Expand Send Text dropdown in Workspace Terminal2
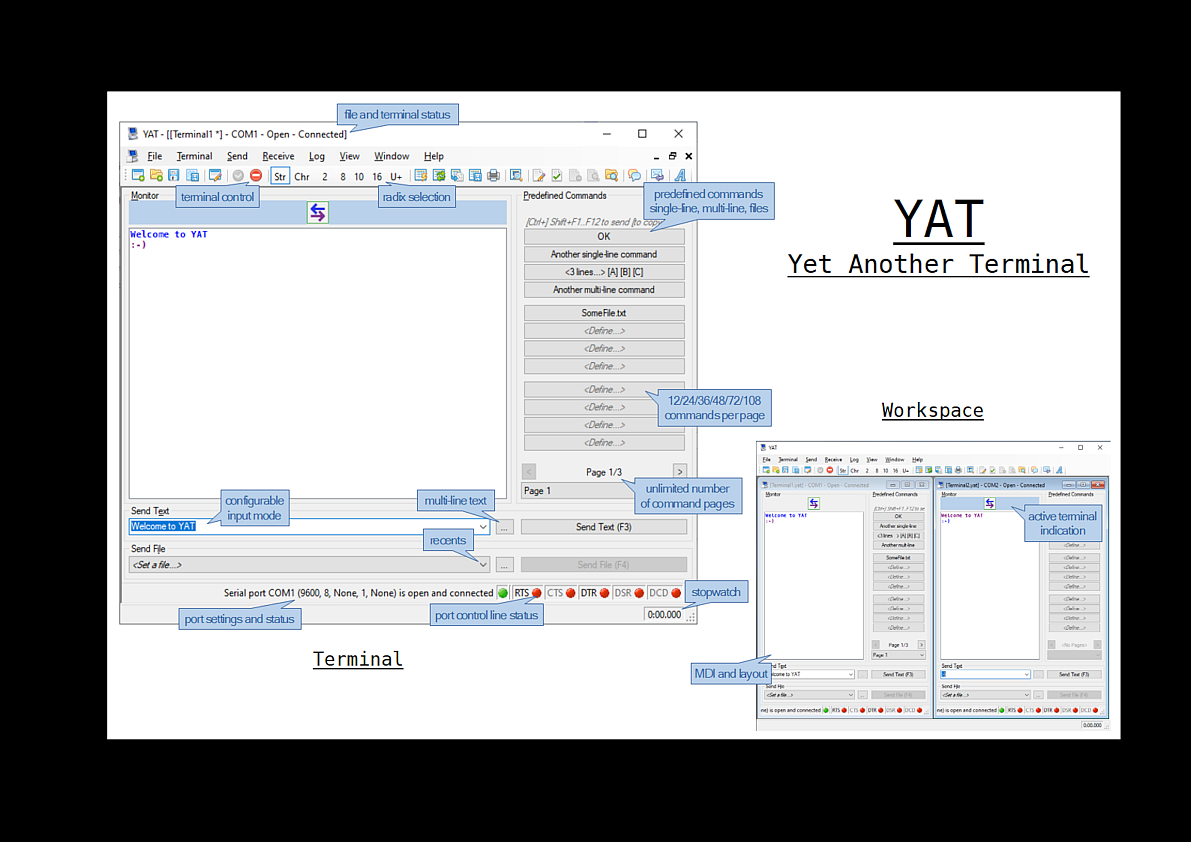The height and width of the screenshot is (842, 1191). (1026, 674)
